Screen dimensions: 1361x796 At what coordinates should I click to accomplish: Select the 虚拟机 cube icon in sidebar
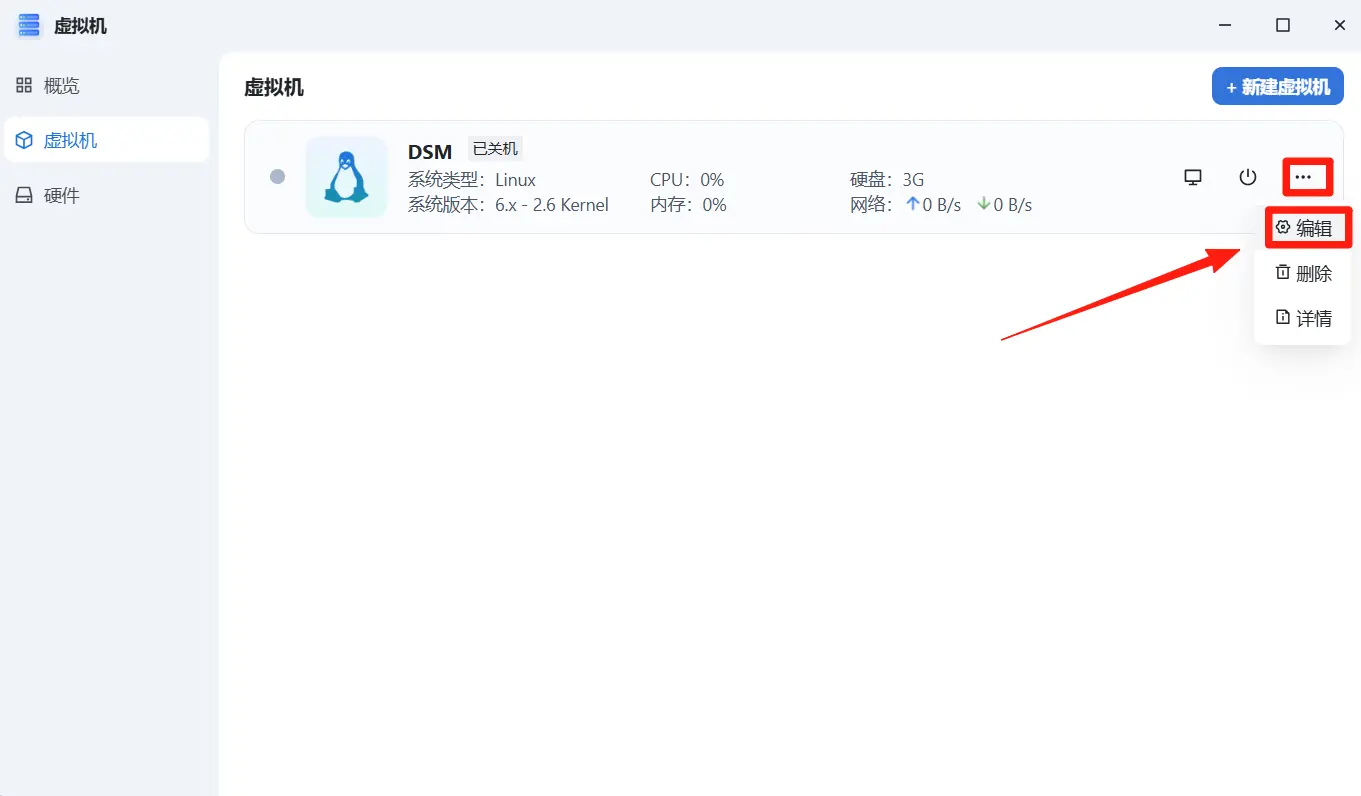[x=24, y=140]
